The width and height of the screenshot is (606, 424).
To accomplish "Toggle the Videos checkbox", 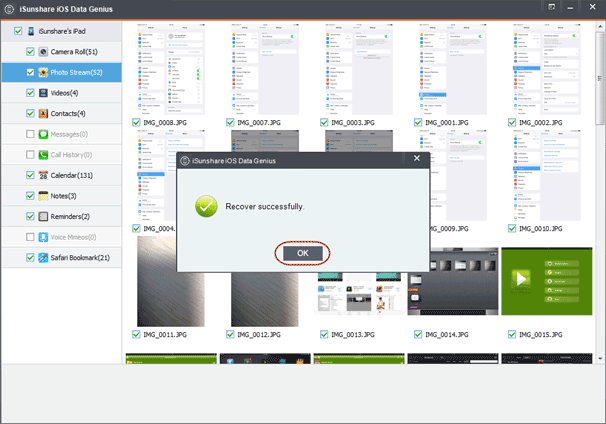I will (30, 93).
